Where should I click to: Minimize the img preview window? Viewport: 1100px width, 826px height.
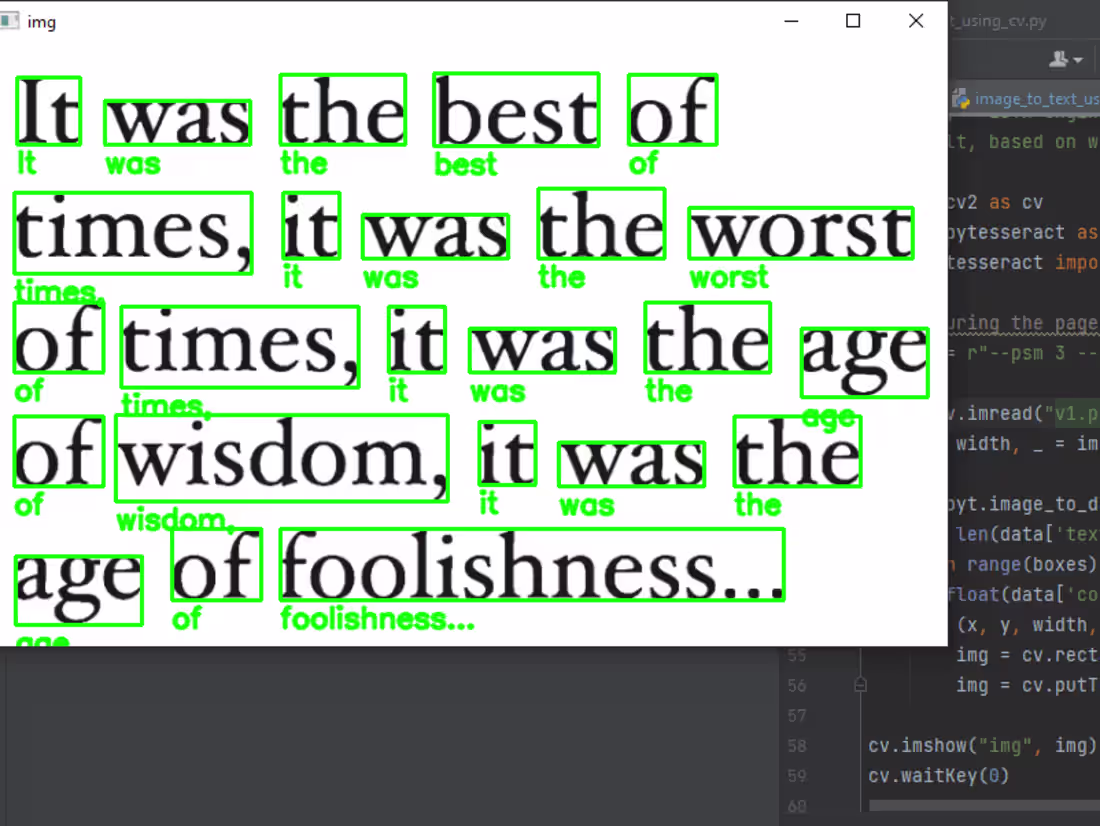point(791,20)
